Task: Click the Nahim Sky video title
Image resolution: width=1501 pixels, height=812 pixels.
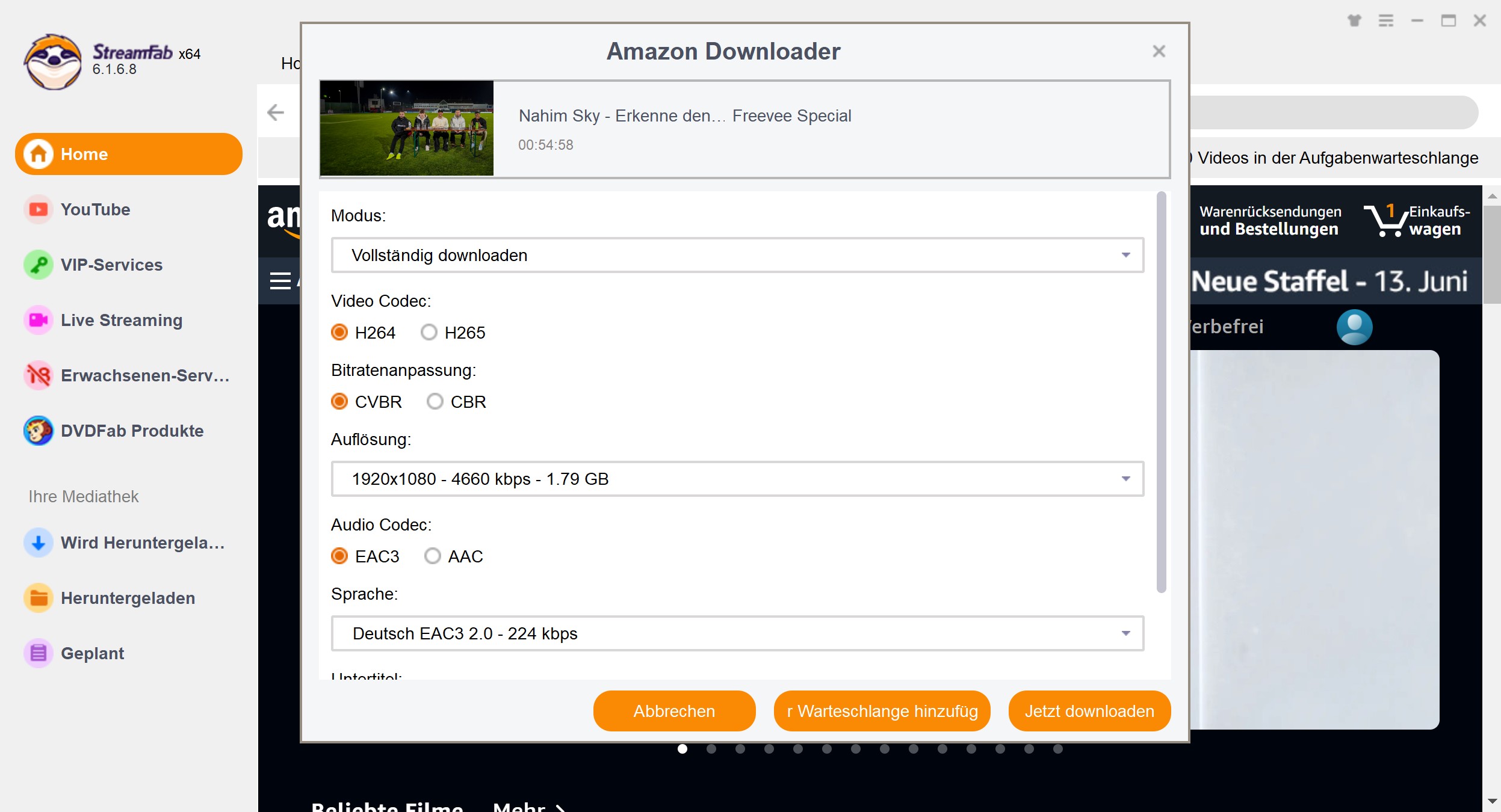Action: [685, 115]
